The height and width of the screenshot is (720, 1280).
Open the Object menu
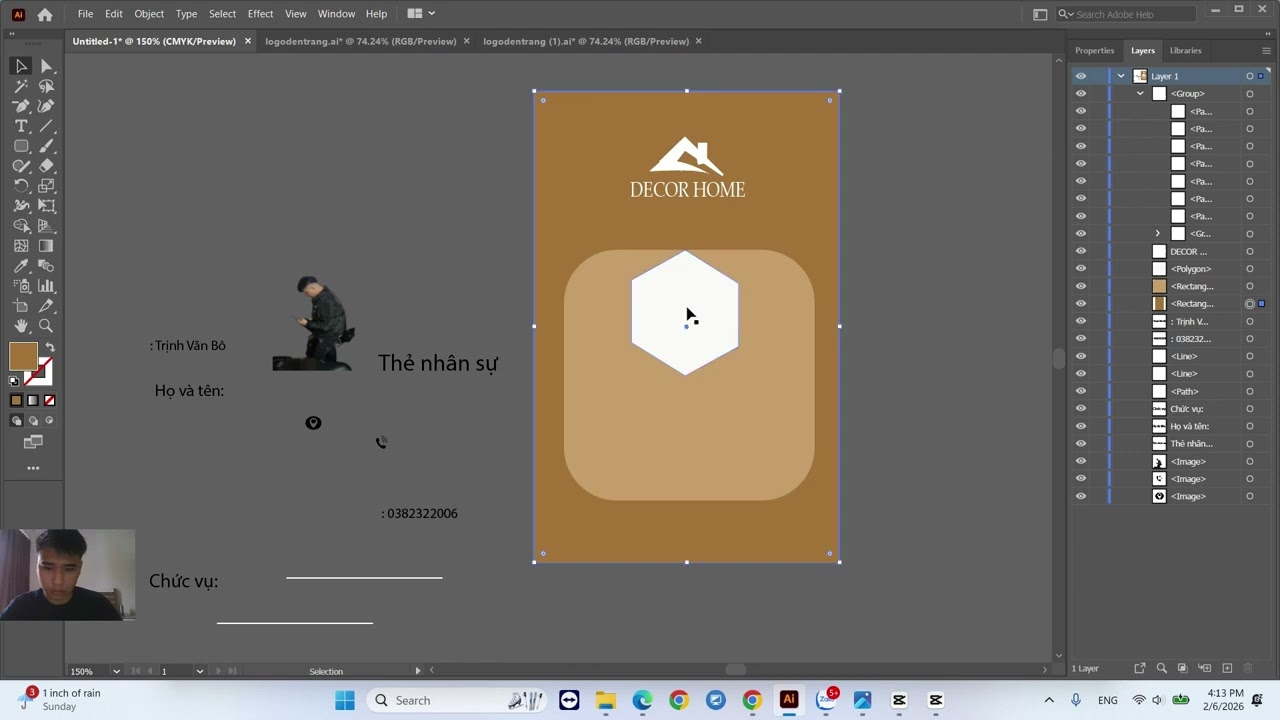149,14
